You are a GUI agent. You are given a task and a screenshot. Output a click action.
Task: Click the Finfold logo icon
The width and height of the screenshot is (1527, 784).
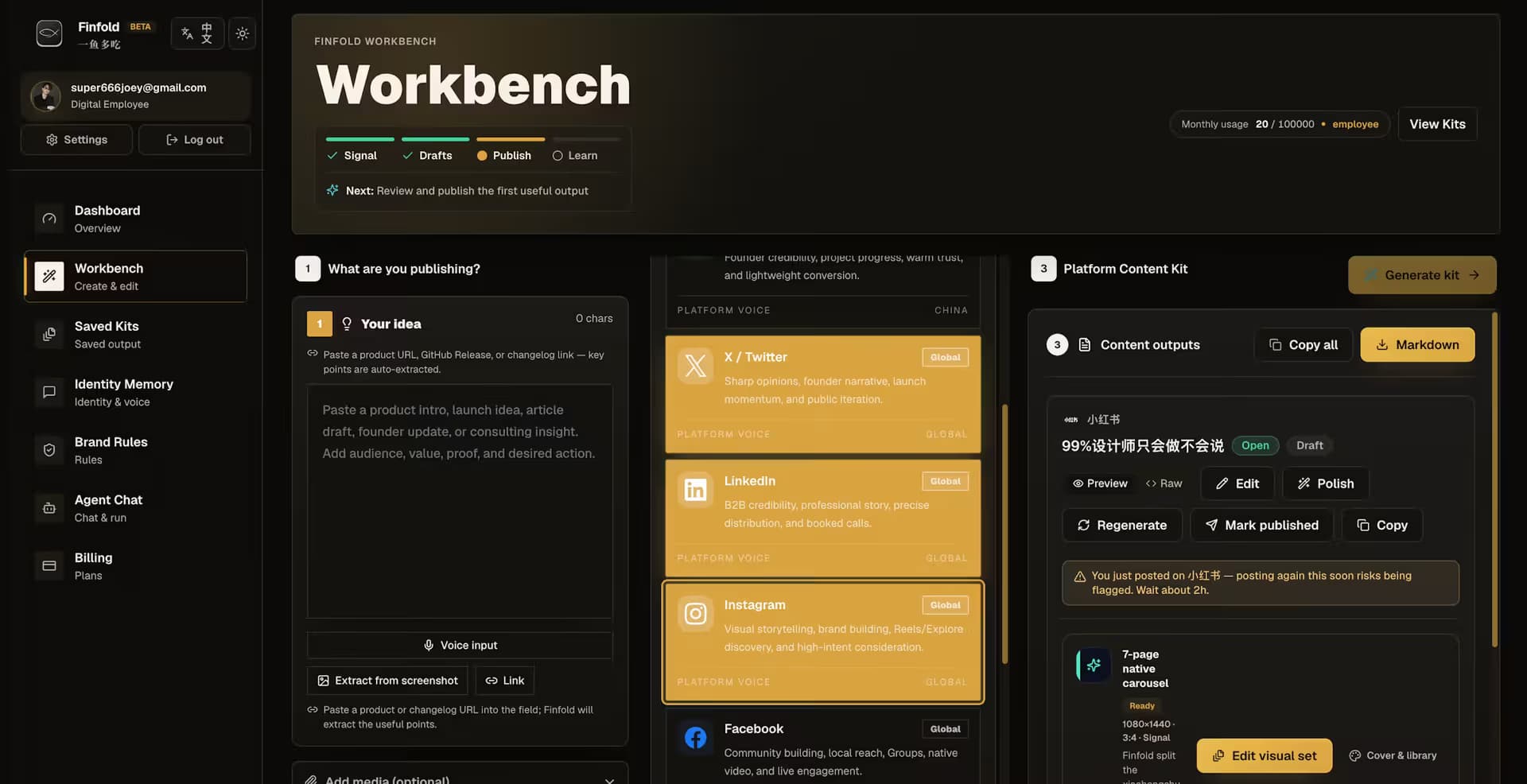pos(49,33)
